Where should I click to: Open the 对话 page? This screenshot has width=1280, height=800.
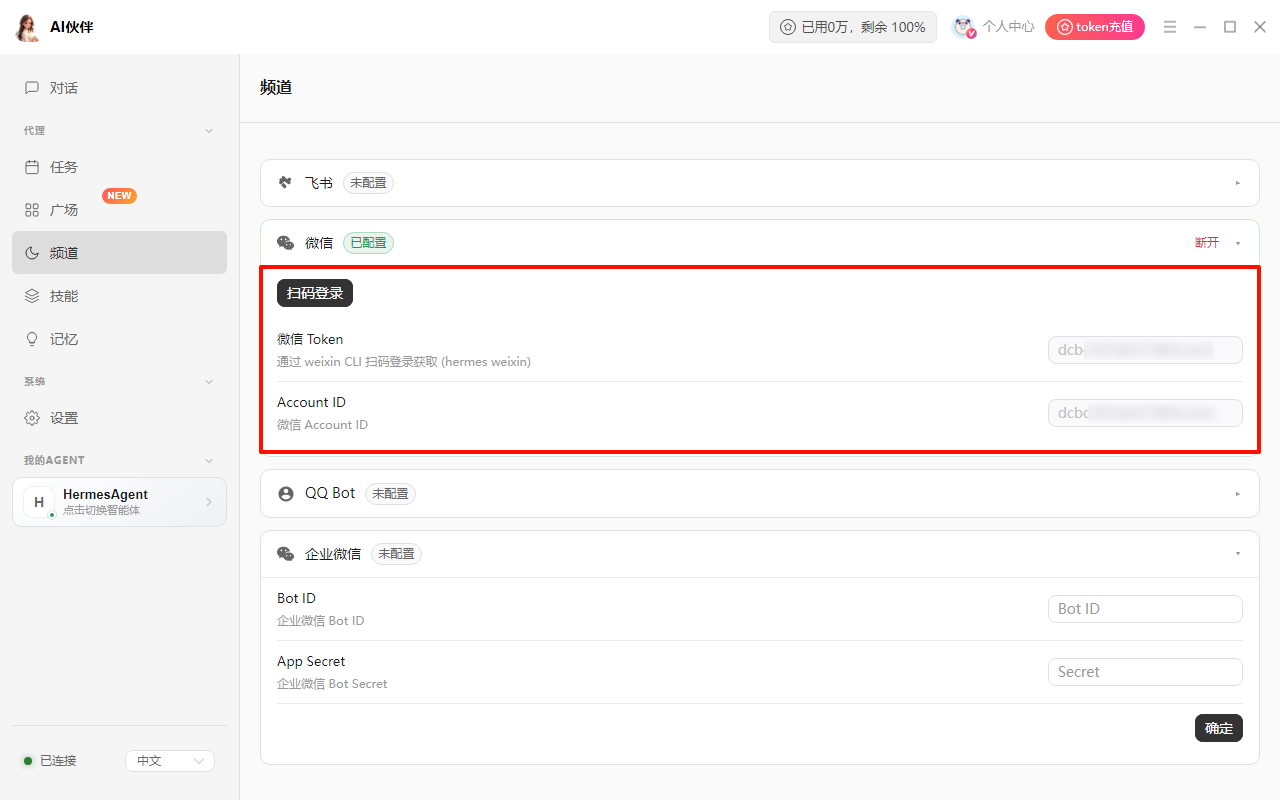[119, 88]
